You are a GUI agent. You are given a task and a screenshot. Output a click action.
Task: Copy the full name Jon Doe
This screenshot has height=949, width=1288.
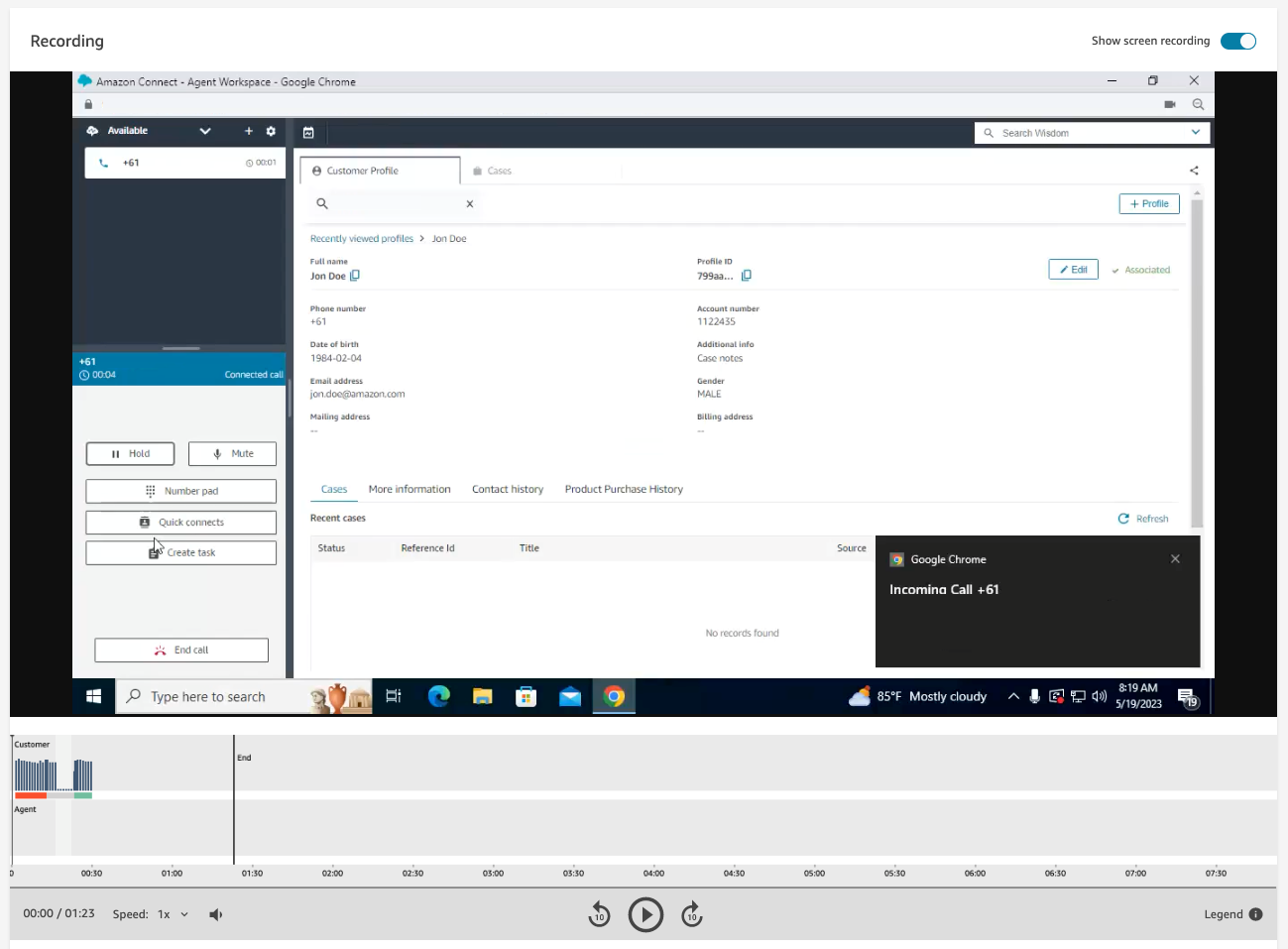(x=355, y=276)
